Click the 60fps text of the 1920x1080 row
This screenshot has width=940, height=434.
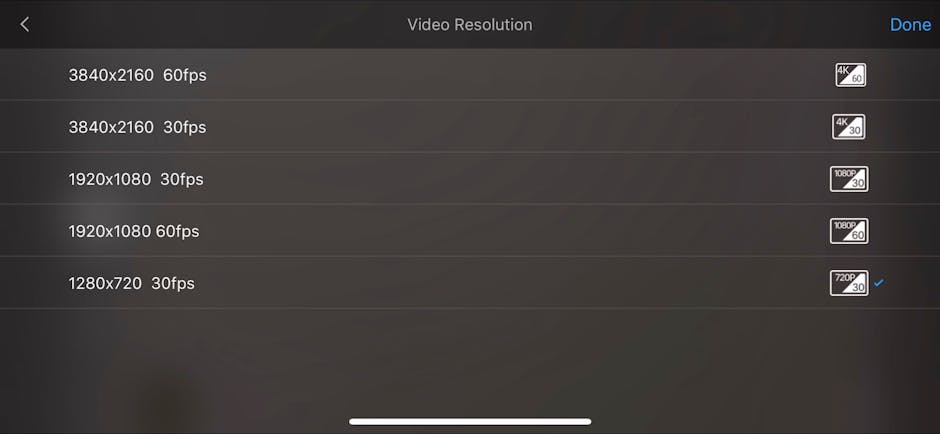tap(177, 231)
